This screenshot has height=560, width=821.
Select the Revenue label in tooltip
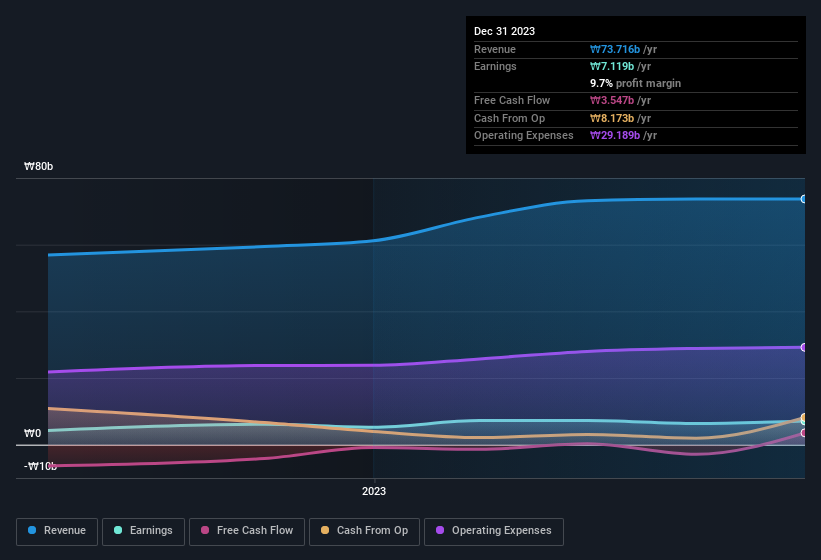tap(495, 49)
